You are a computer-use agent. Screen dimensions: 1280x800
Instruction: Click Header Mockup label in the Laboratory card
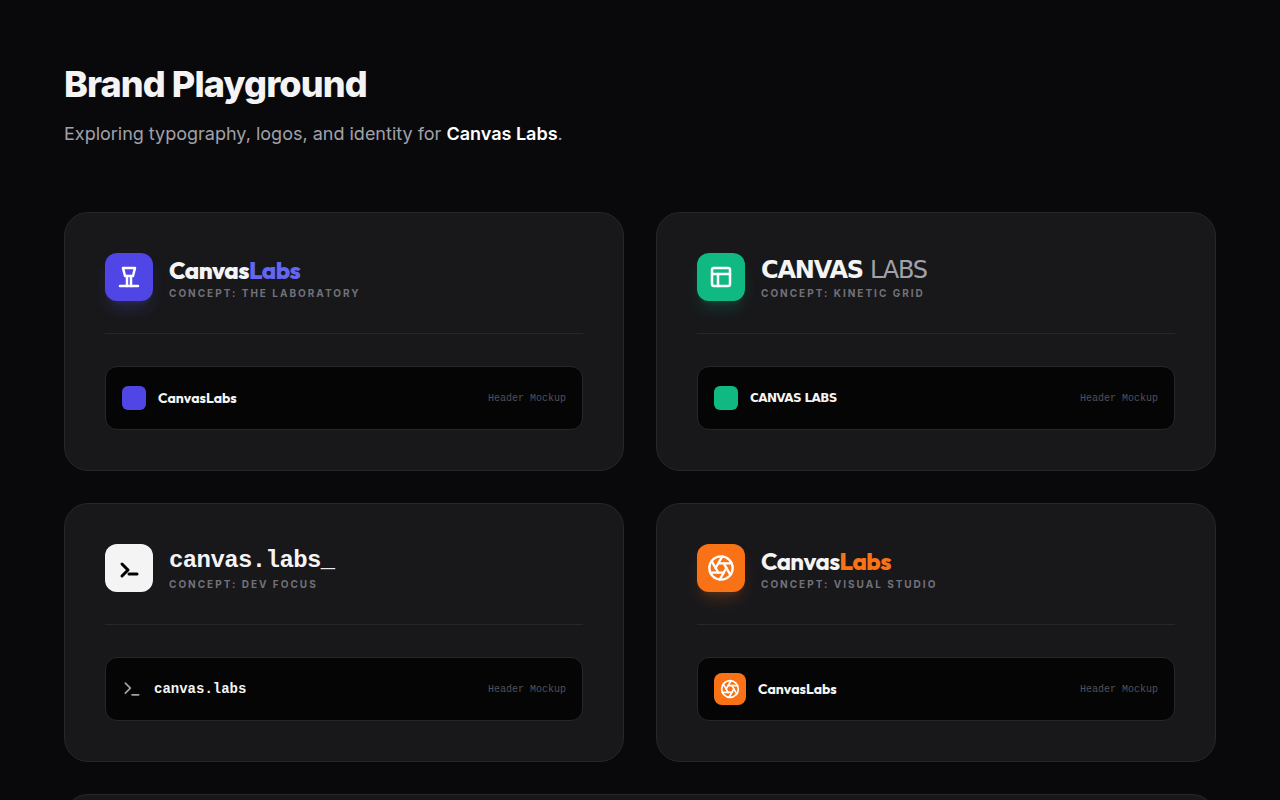click(x=527, y=398)
